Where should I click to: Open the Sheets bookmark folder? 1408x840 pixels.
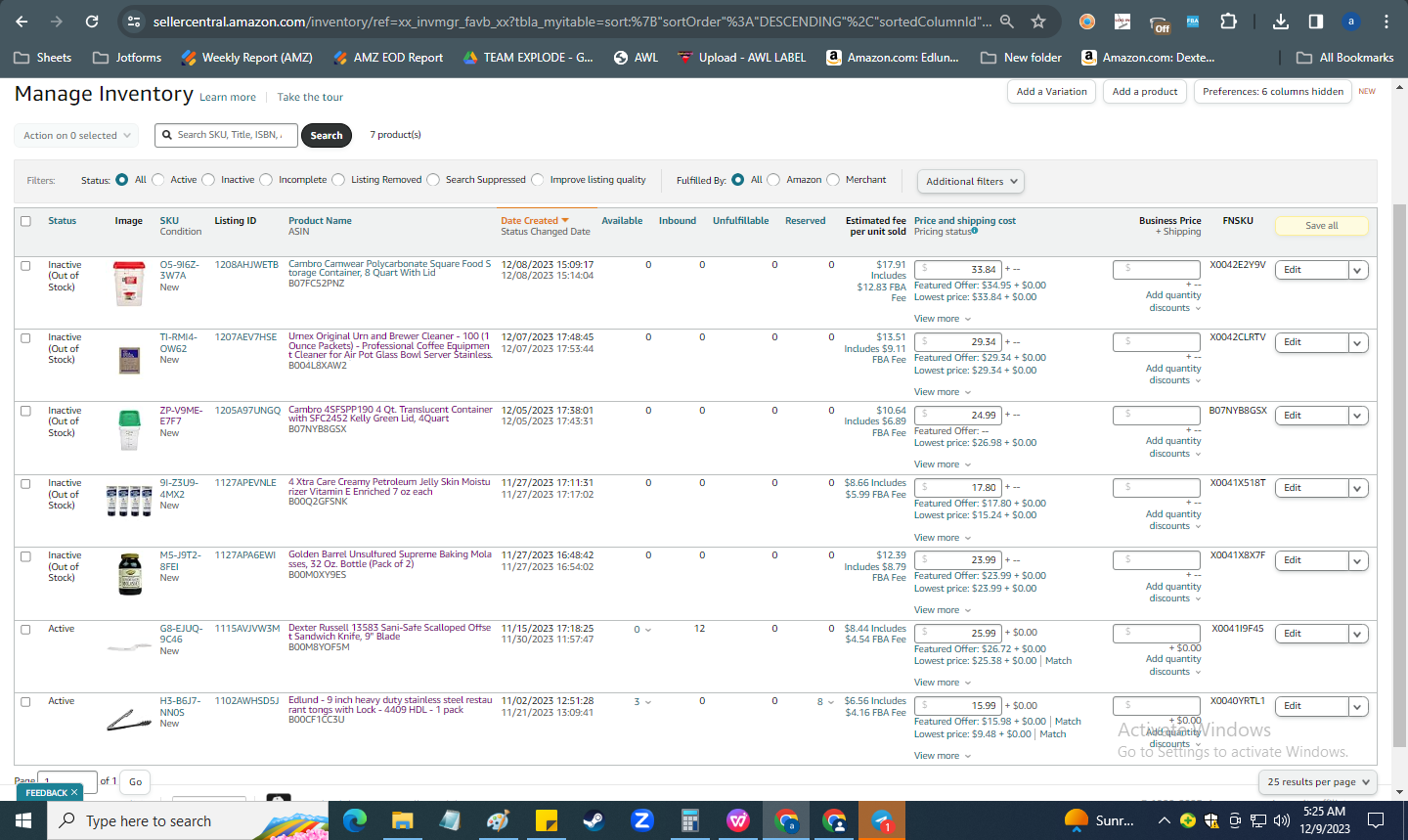43,58
